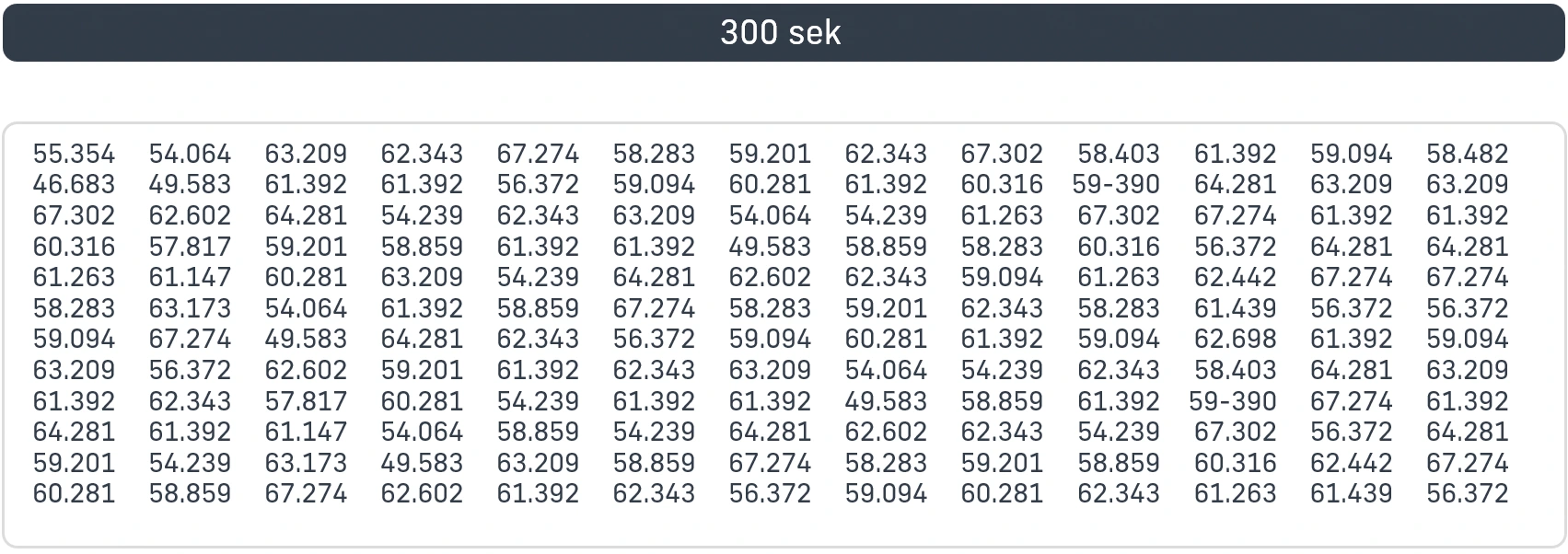
Task: Pick 58.403 between 62.343 and 64.281
Action: coord(1236,370)
